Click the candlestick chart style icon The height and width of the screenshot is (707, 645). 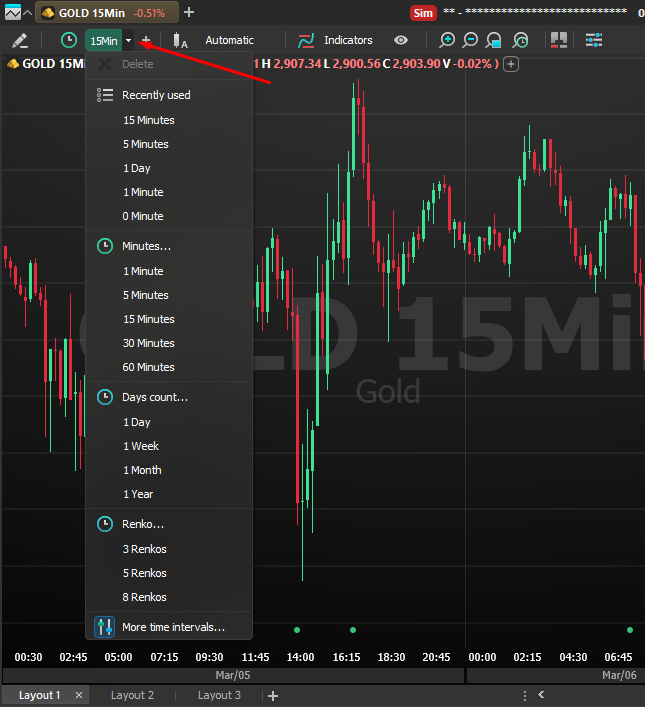(180, 40)
